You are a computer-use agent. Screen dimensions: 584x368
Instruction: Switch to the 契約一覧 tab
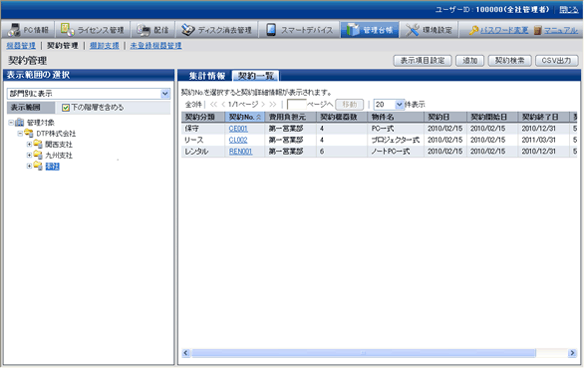point(256,76)
